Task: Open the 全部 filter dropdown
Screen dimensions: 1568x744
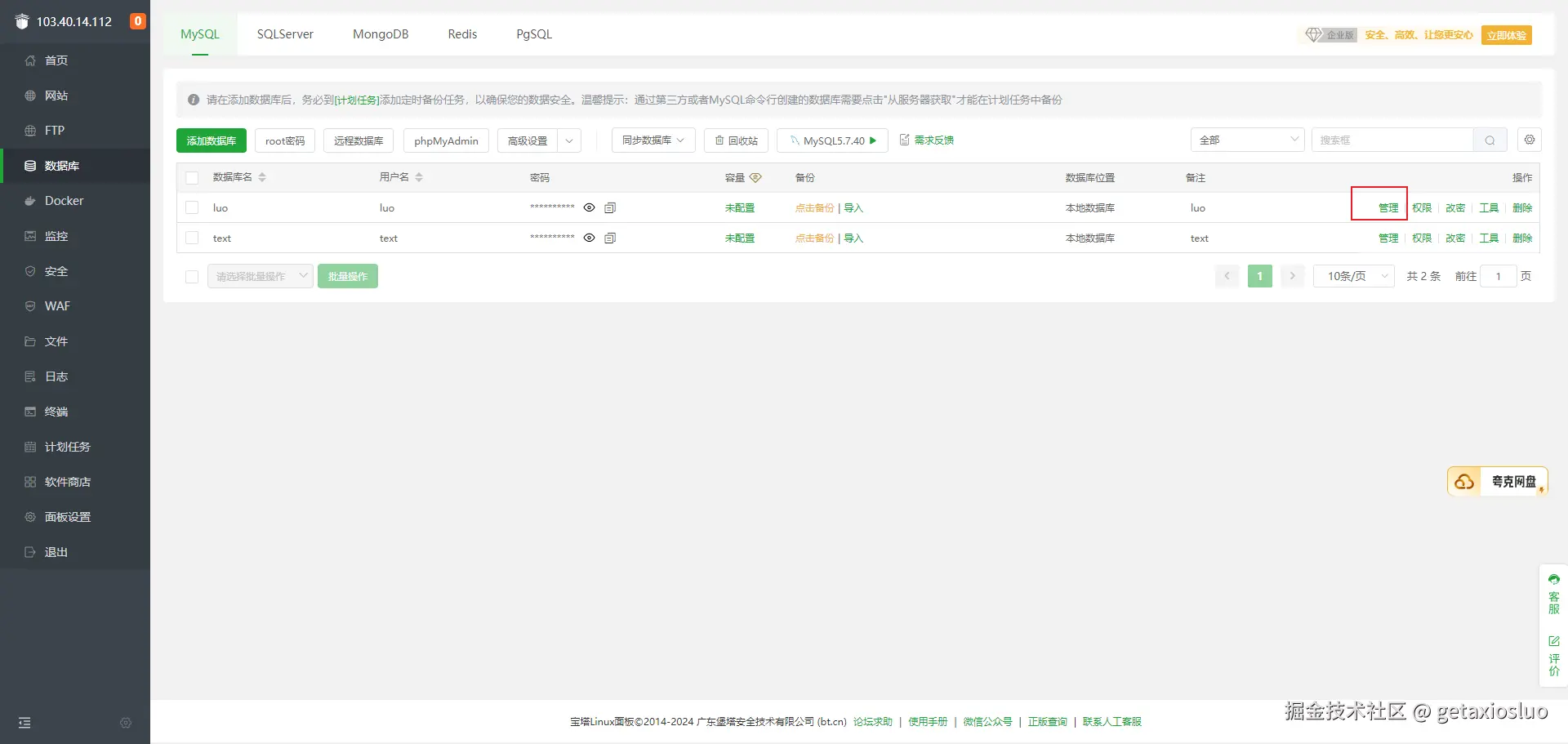Action: tap(1248, 140)
